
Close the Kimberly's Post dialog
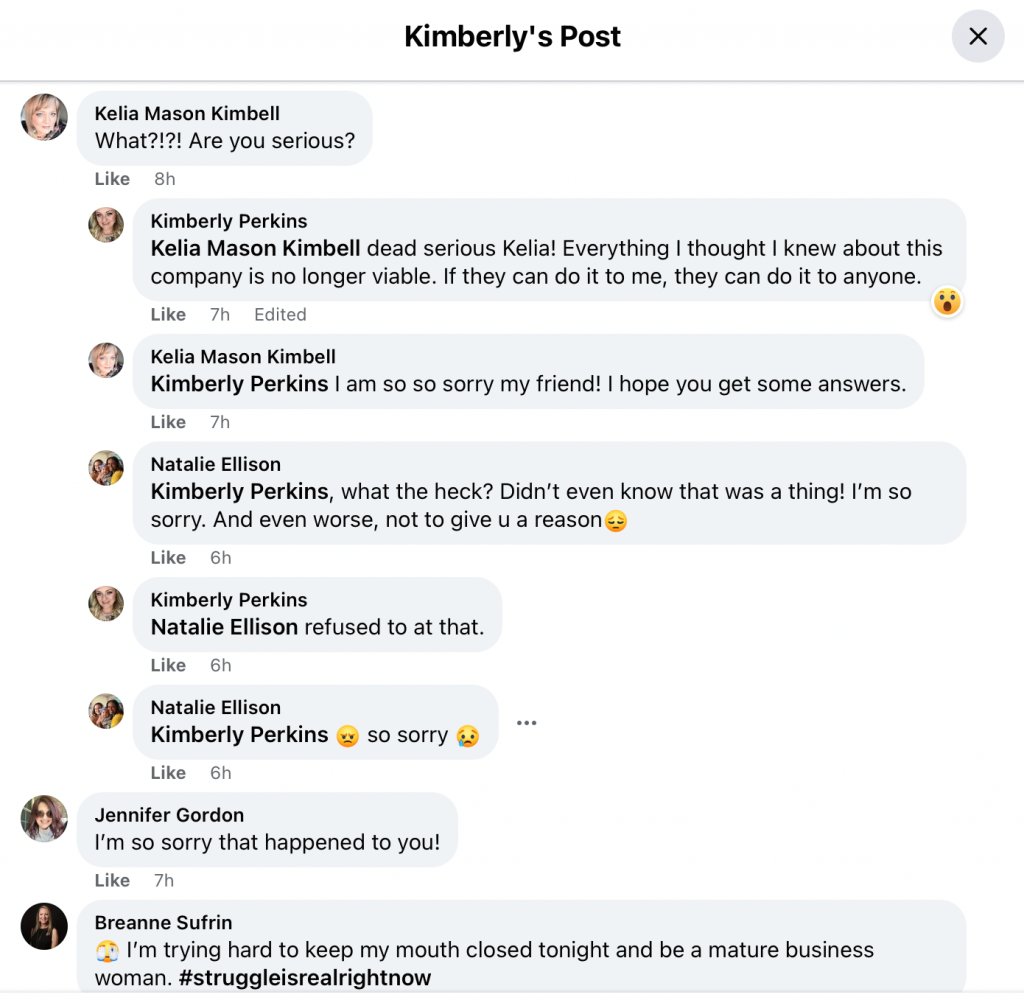click(x=977, y=36)
